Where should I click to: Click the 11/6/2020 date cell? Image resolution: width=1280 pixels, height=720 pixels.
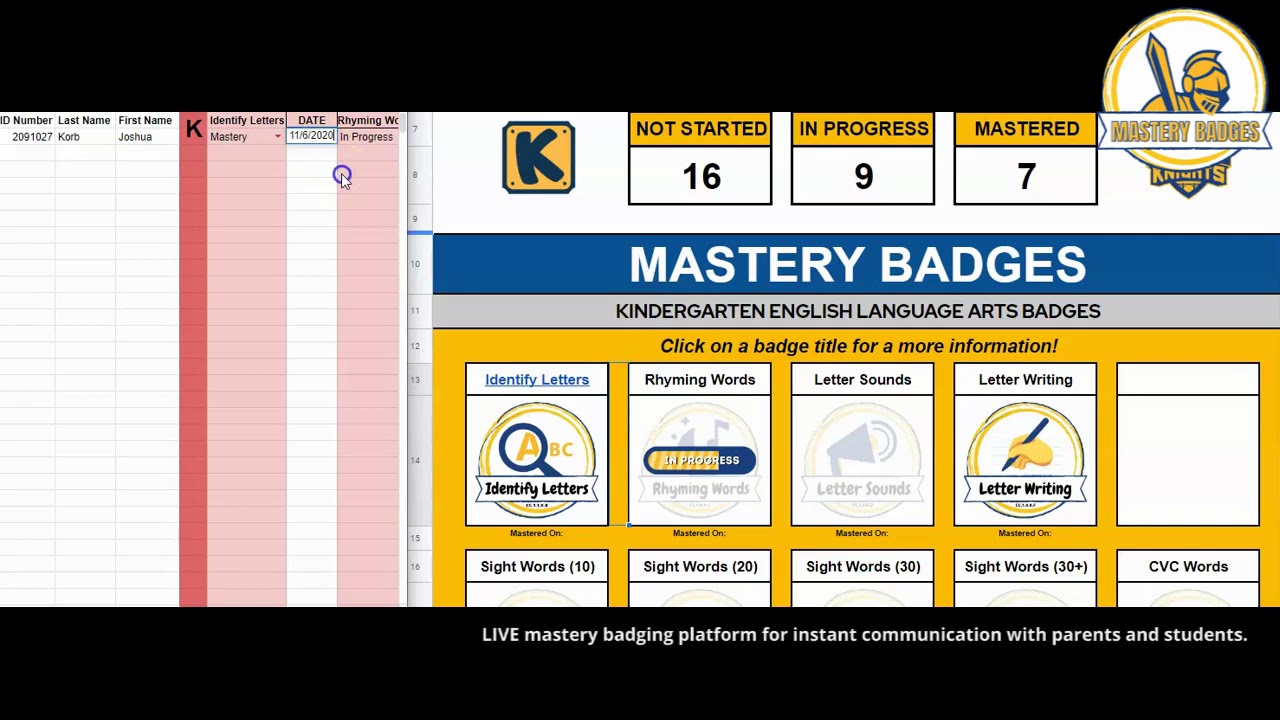pyautogui.click(x=312, y=136)
